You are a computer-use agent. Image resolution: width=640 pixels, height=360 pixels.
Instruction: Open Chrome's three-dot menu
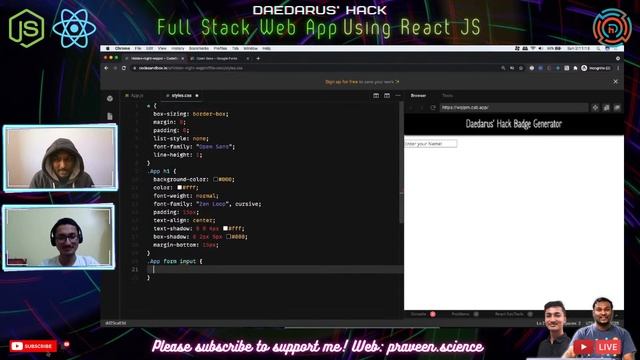[x=618, y=68]
